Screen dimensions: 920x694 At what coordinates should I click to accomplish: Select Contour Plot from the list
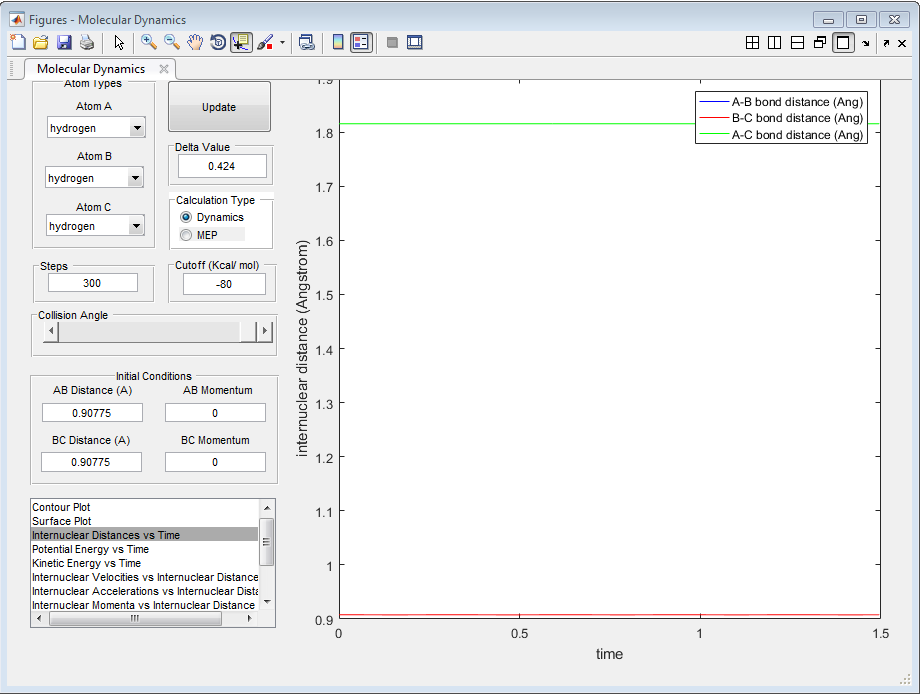click(x=61, y=507)
